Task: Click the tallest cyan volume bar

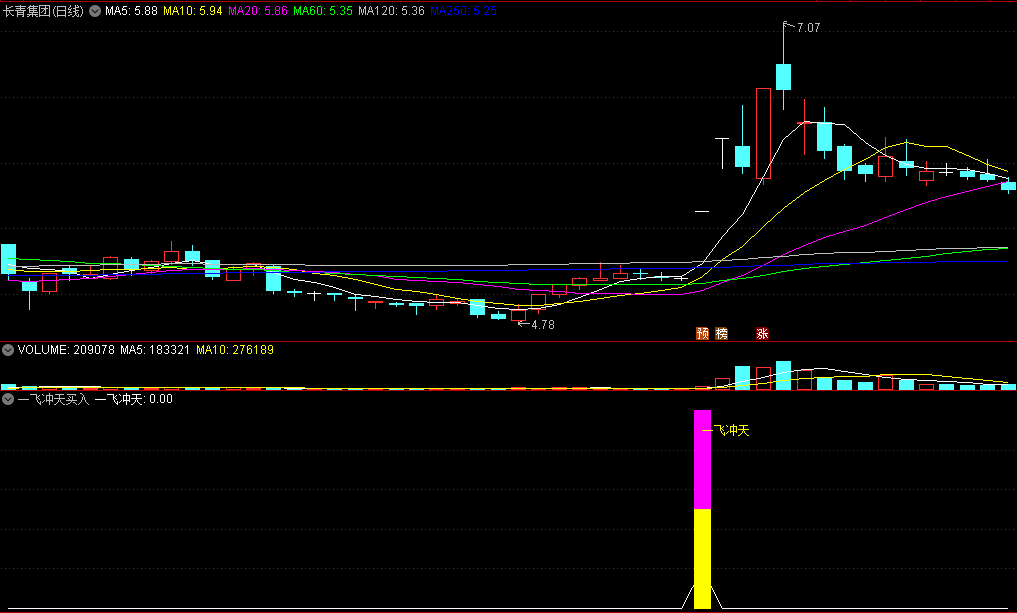Action: coord(784,376)
